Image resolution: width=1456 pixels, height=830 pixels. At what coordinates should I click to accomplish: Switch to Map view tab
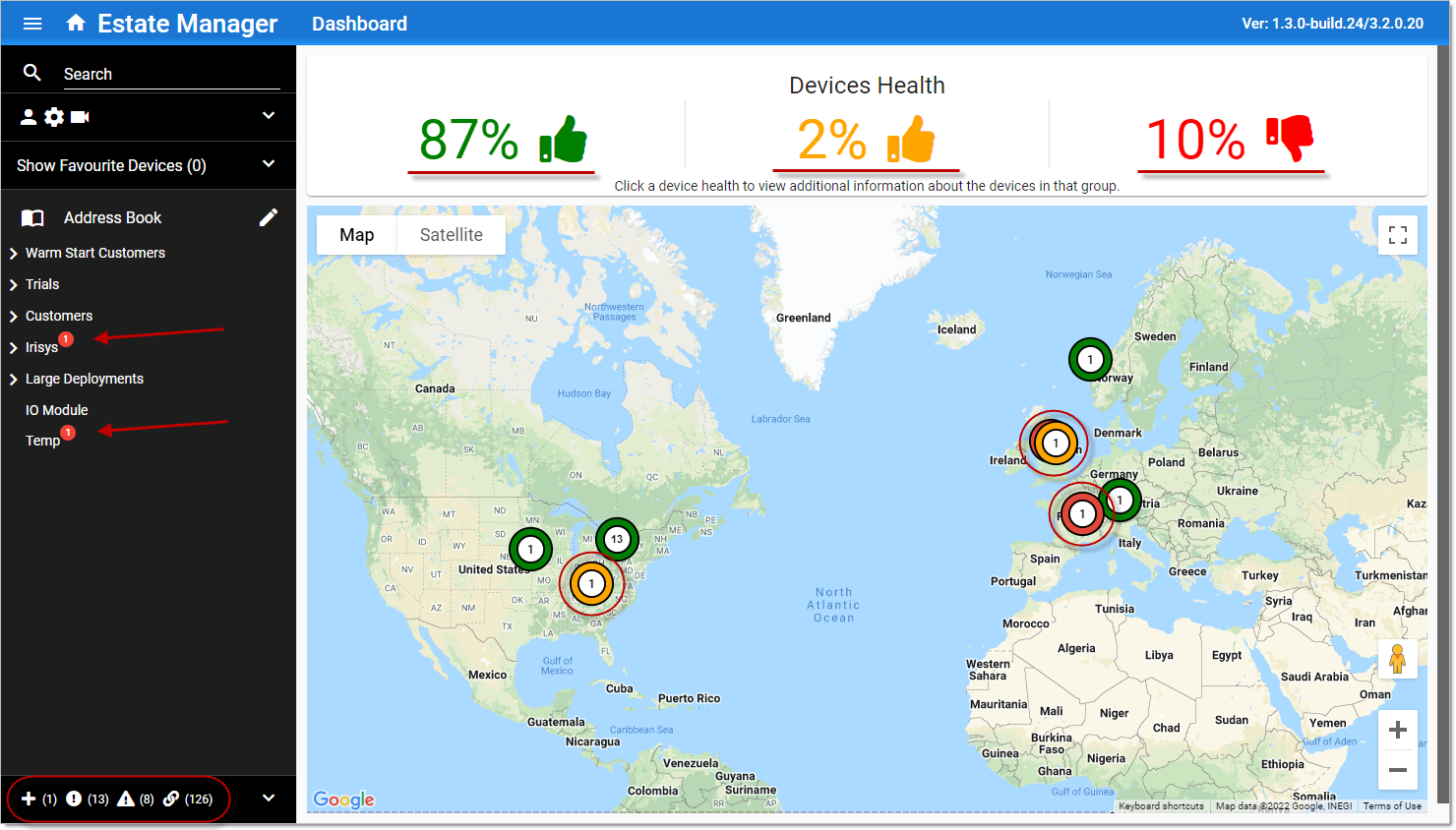point(356,235)
